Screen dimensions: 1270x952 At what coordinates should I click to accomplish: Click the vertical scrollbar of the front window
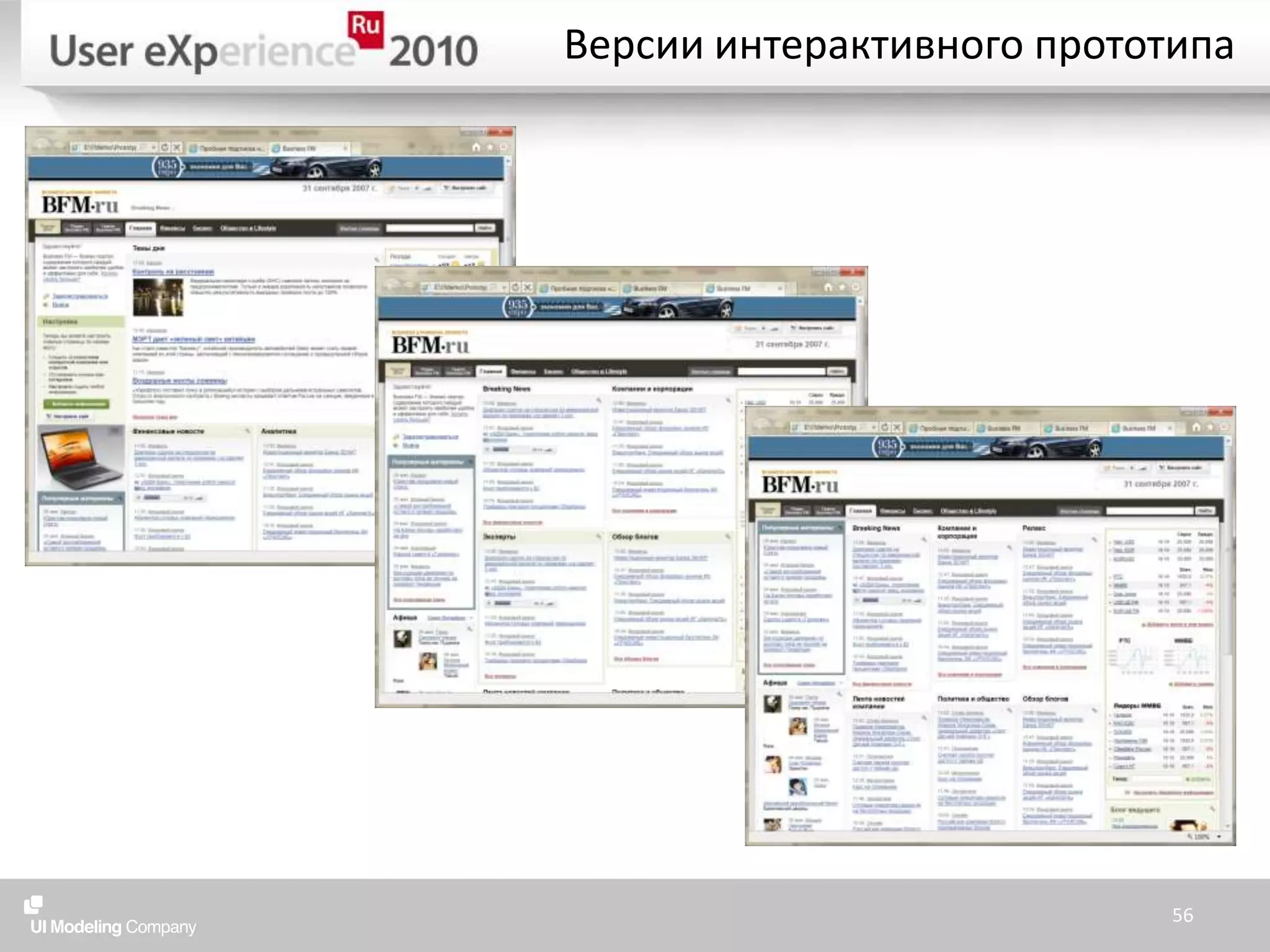coord(1229,632)
